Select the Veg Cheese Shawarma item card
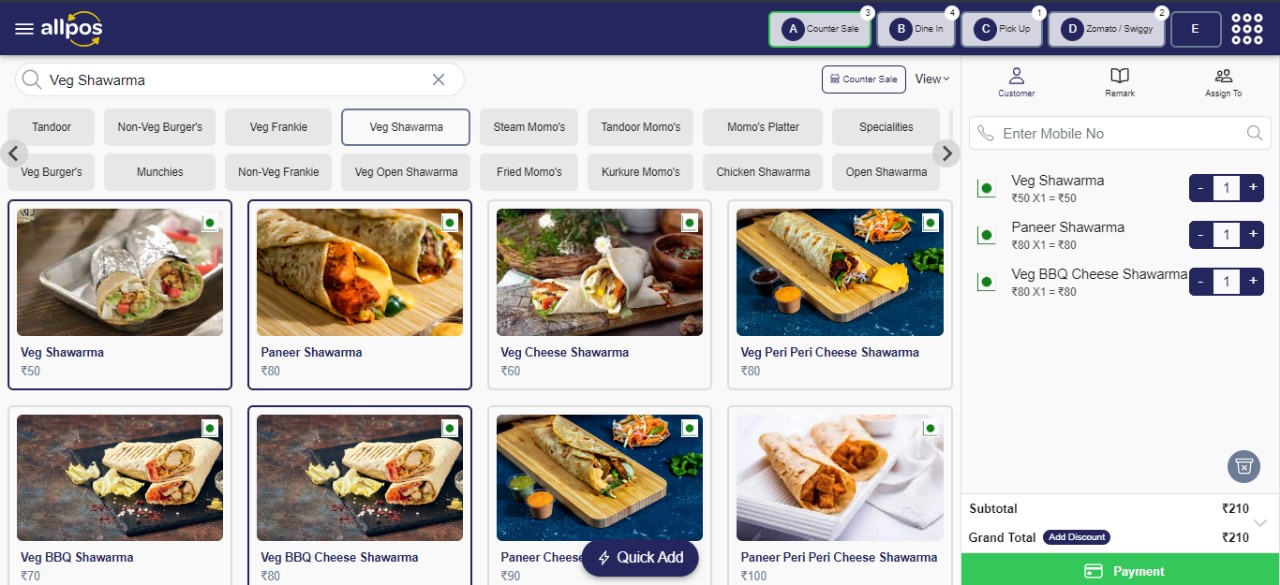 pyautogui.click(x=599, y=294)
